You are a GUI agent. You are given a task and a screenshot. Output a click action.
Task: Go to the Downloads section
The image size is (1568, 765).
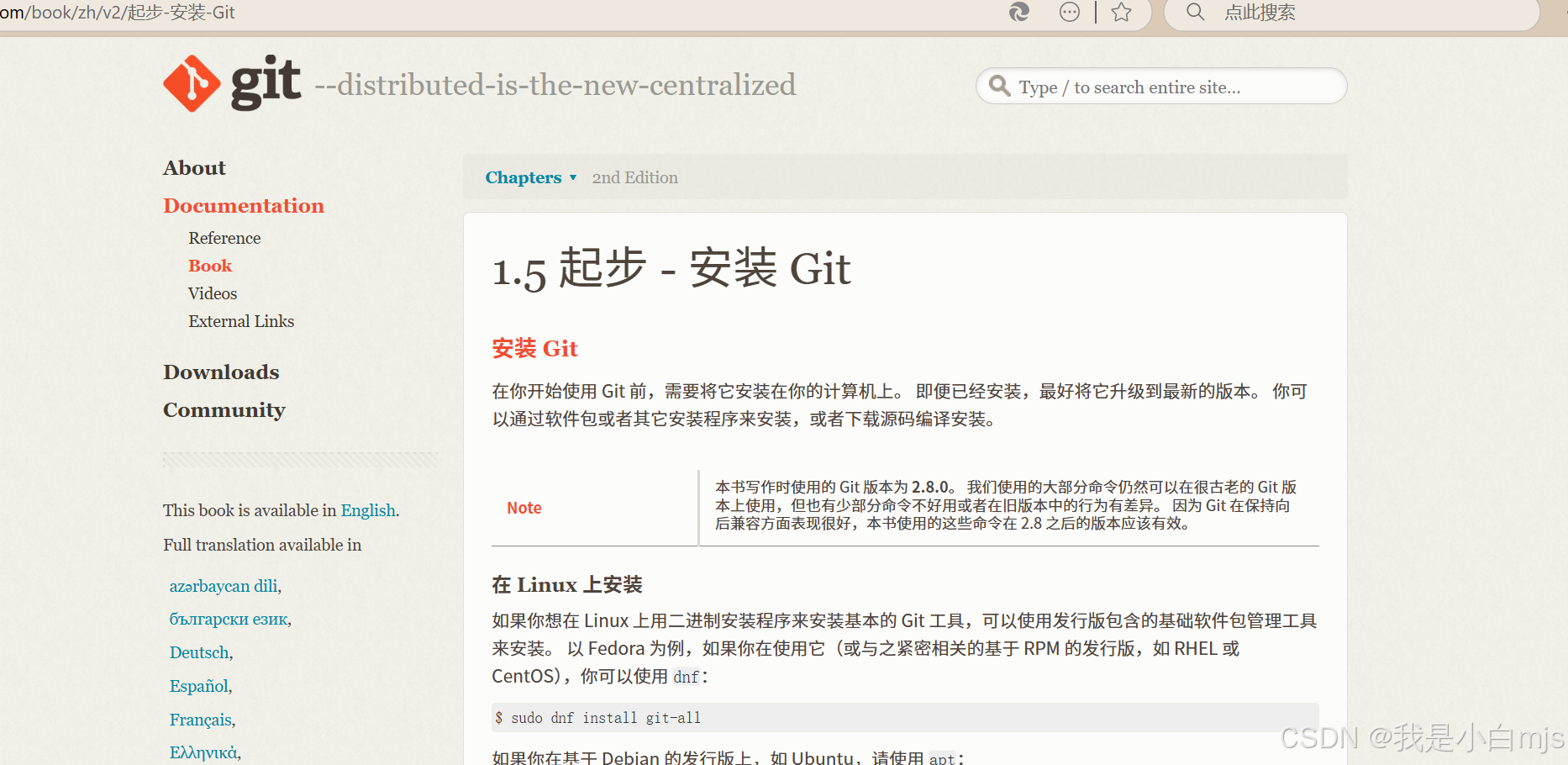(221, 372)
